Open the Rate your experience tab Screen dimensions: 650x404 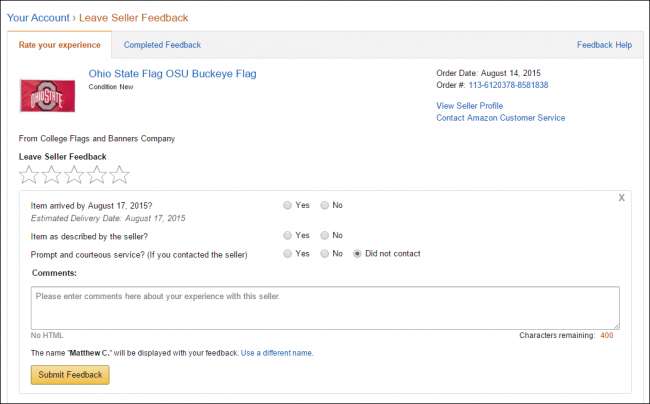click(60, 45)
